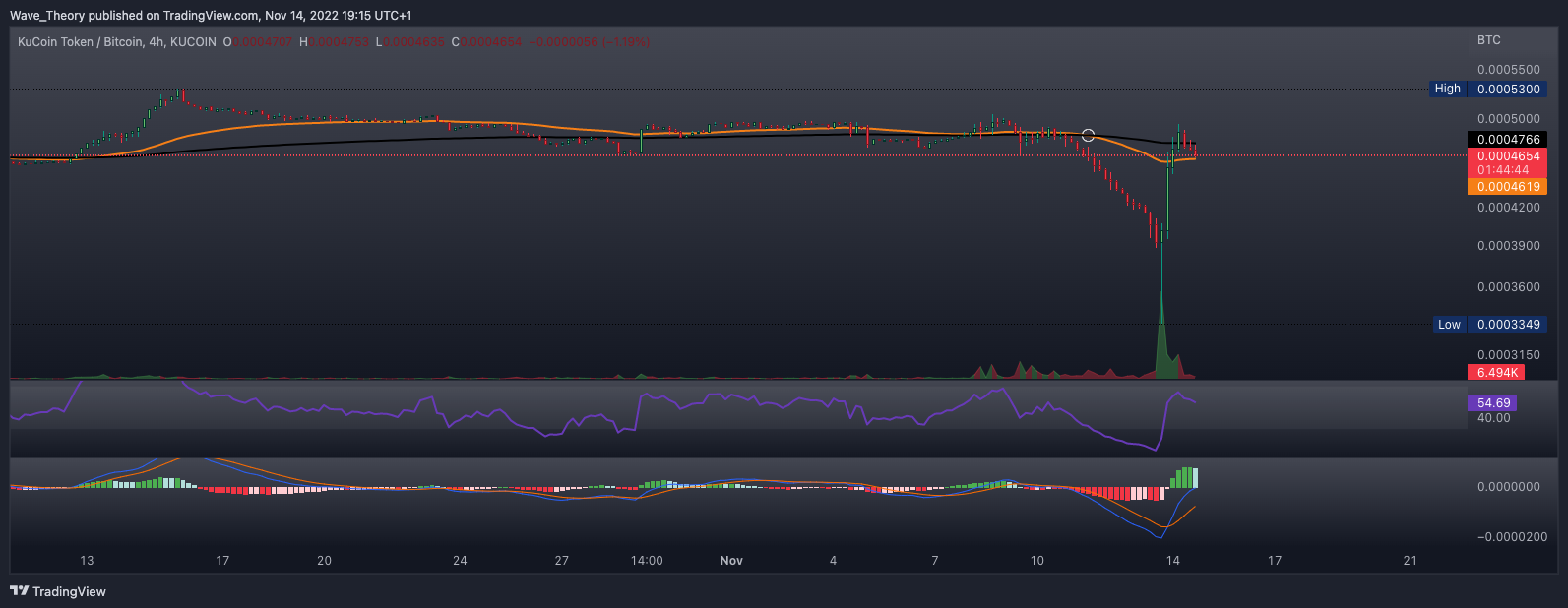Viewport: 1568px width, 608px height.
Task: Click the red close price value in header
Action: pyautogui.click(x=493, y=42)
